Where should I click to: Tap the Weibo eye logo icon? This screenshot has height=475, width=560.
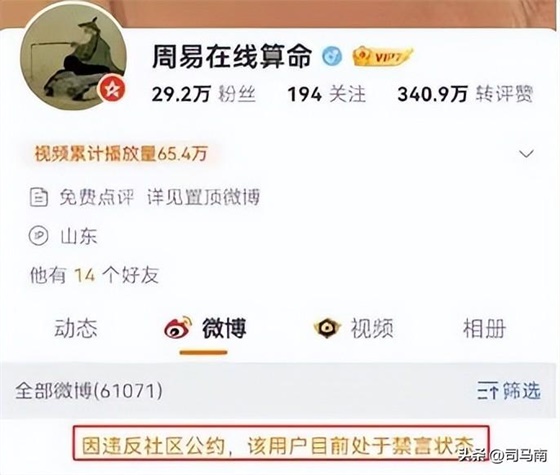[178, 328]
